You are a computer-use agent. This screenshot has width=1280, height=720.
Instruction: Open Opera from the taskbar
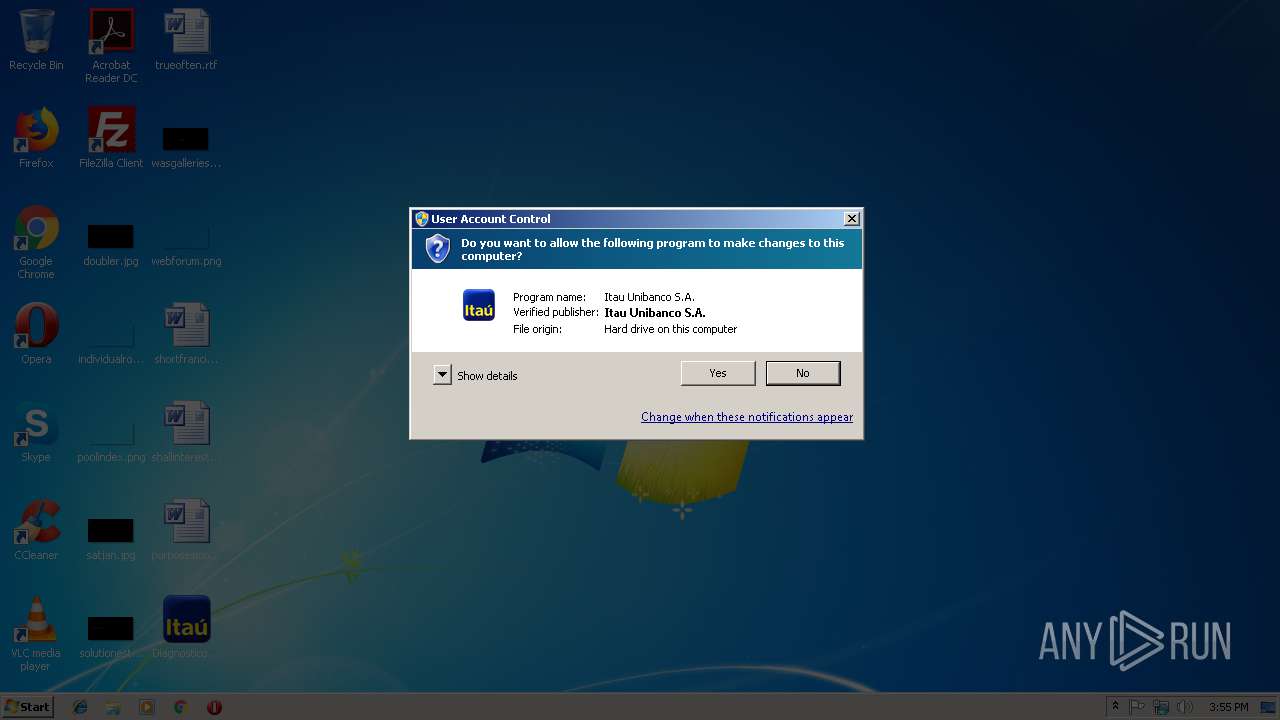coord(214,707)
